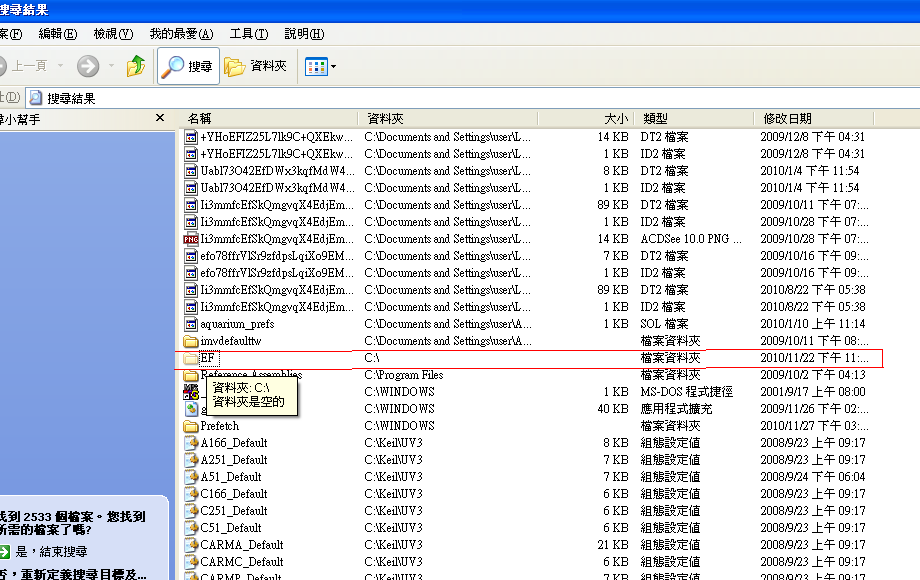The image size is (920, 580).
Task: Select the 40 KB 應用程式擴充 file icon
Action: click(190, 409)
